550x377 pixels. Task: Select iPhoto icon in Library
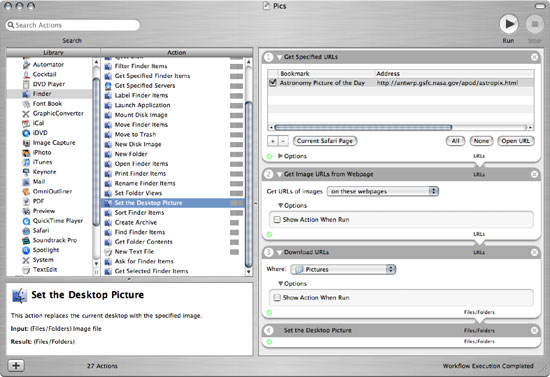pyautogui.click(x=26, y=153)
